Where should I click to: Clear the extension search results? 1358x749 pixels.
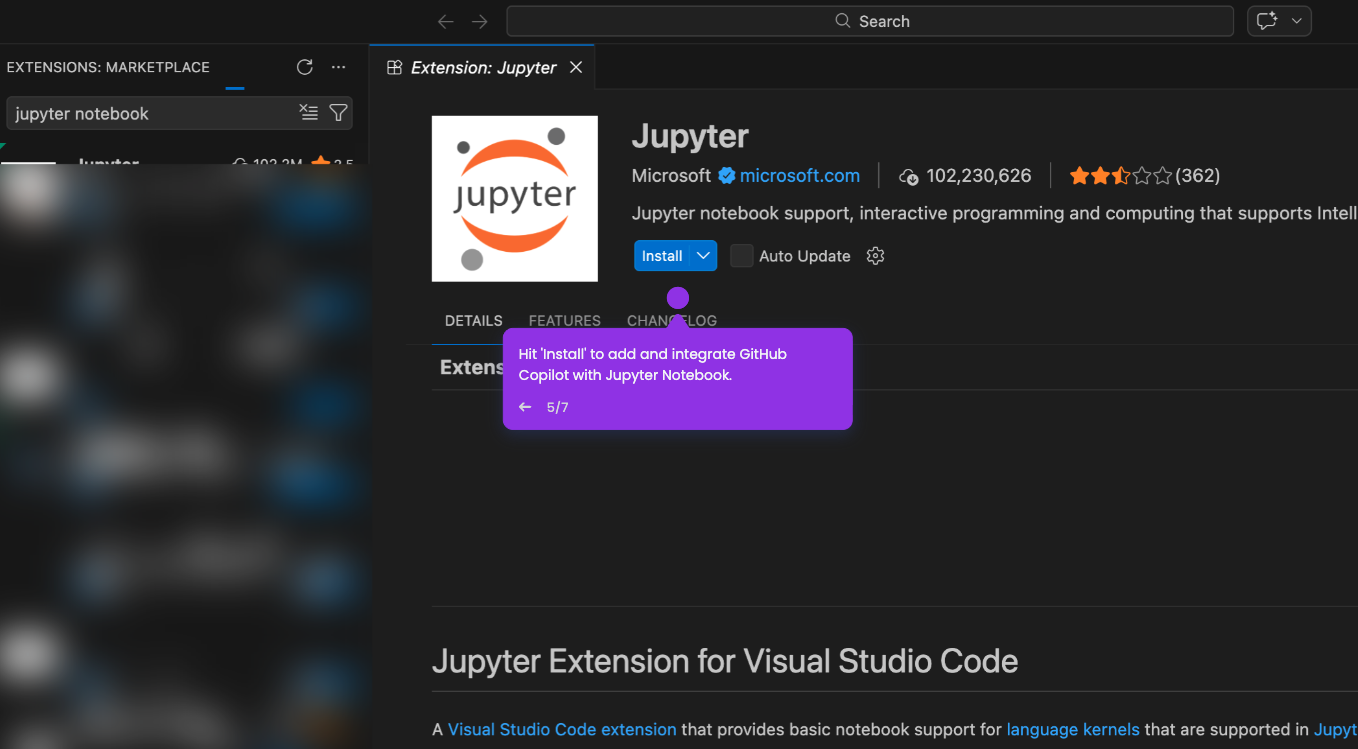click(309, 113)
